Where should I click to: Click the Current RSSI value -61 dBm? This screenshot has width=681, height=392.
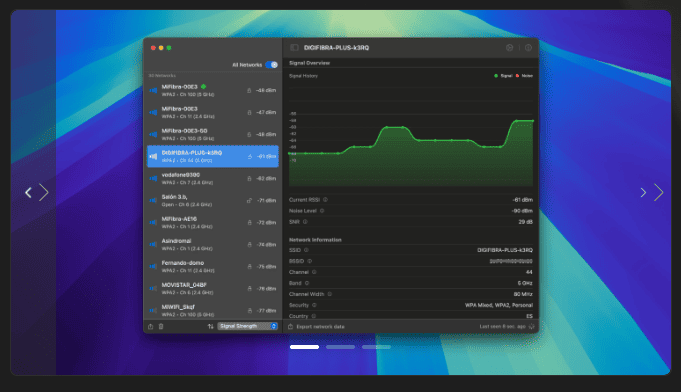(522, 200)
